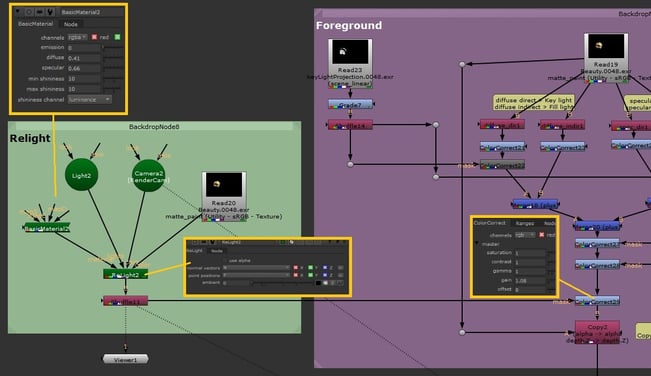
Task: Toggle the red checkbox in ColorCorrect panel
Action: point(541,235)
